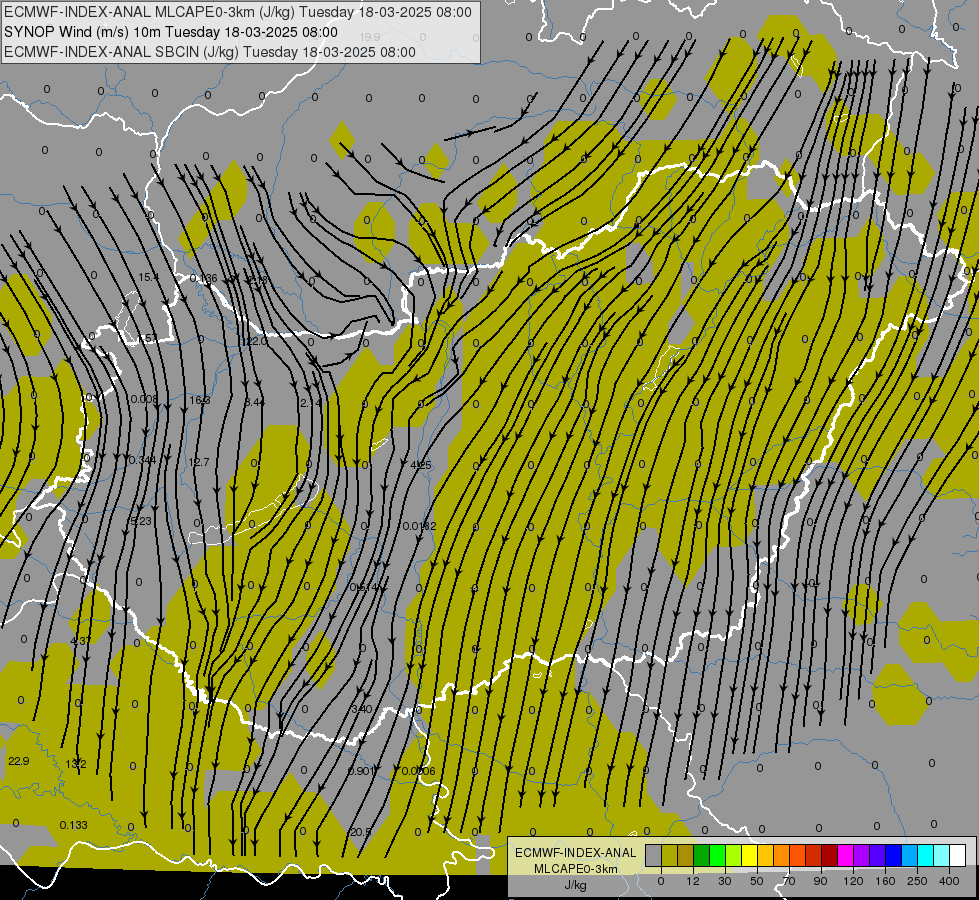Viewport: 979px width, 900px height.
Task: Click the map value 15.4
Action: coord(149,277)
